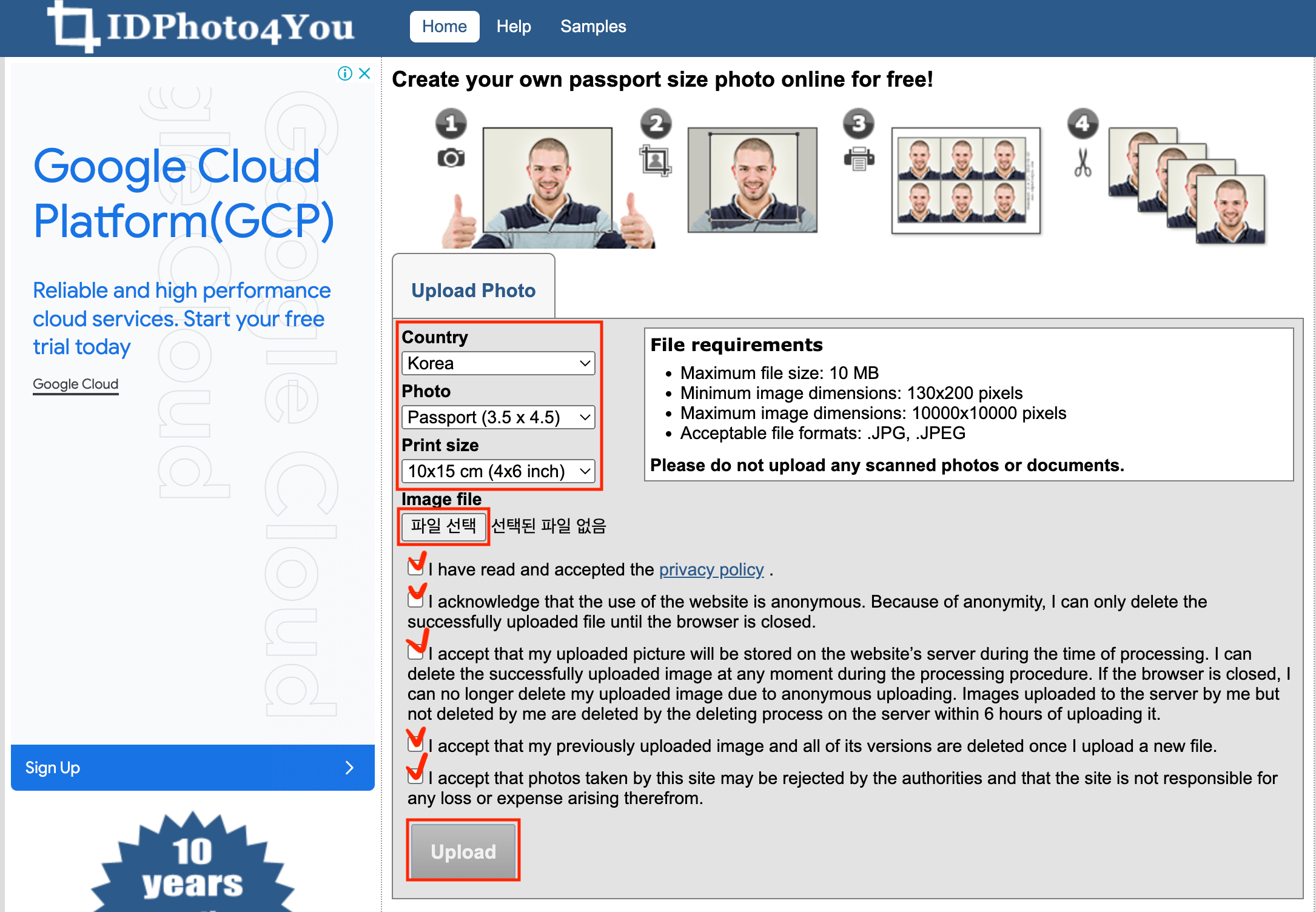
Task: Expand the Photo type Passport dropdown
Action: point(498,417)
